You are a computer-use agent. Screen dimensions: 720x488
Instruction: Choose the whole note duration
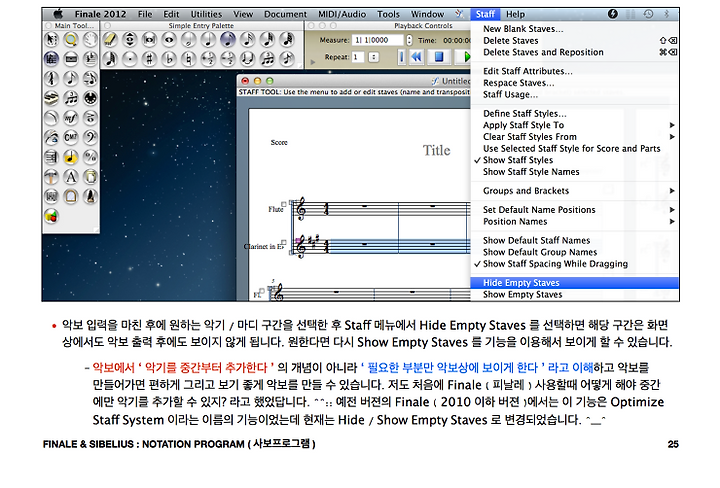[169, 40]
